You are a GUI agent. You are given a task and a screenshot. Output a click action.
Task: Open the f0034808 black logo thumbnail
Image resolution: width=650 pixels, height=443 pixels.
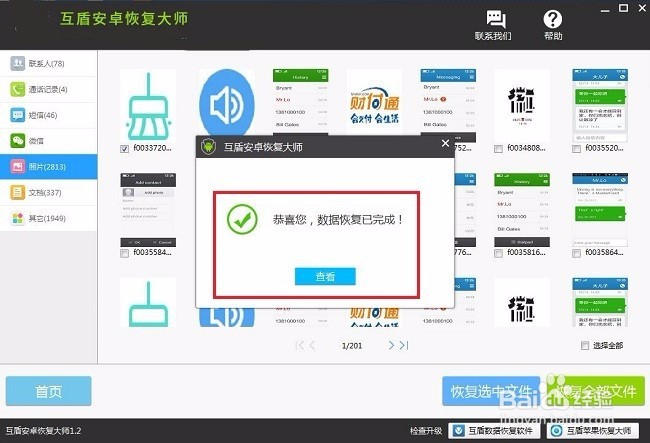[x=522, y=106]
